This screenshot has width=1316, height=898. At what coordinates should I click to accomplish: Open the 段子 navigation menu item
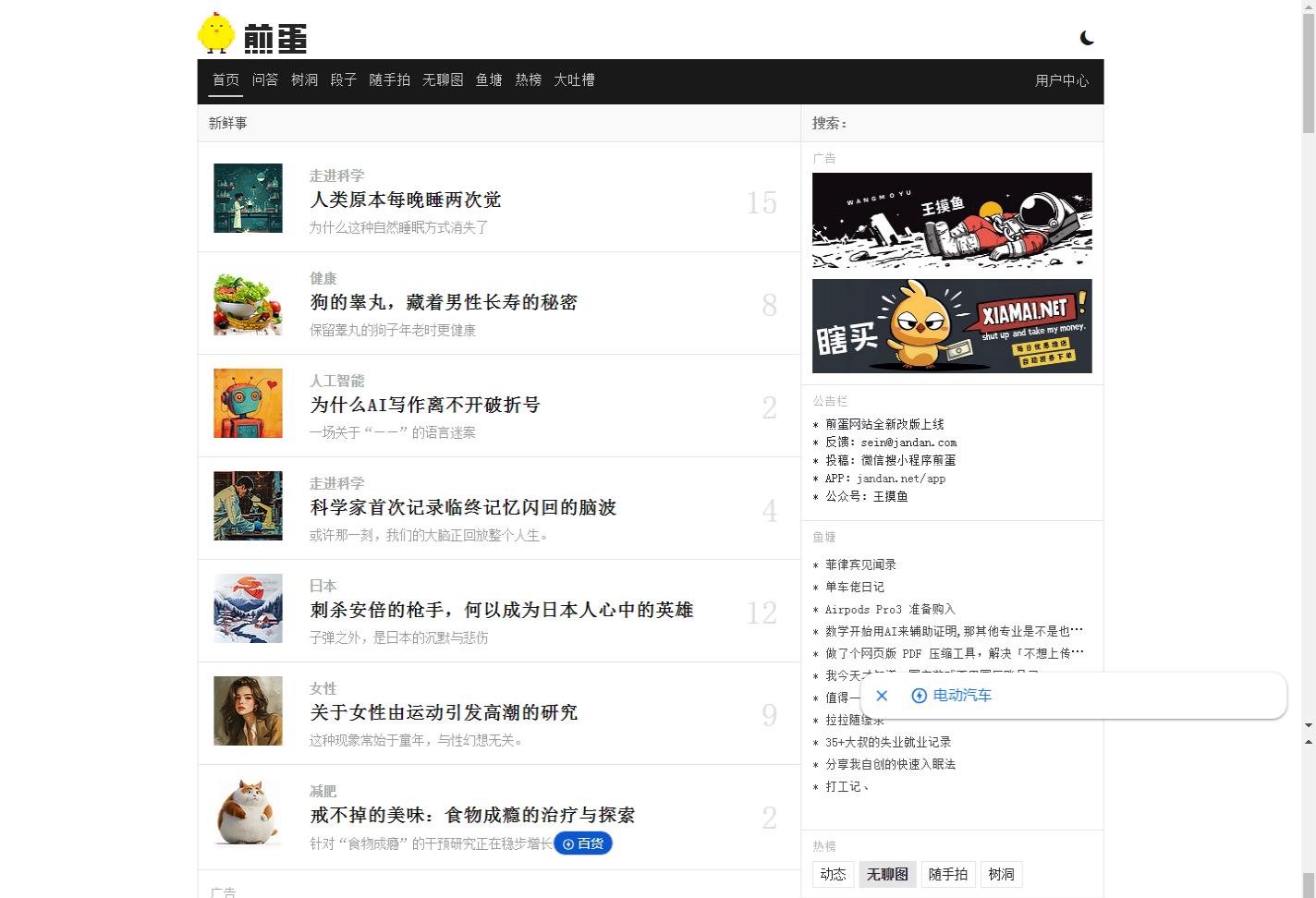pyautogui.click(x=343, y=80)
